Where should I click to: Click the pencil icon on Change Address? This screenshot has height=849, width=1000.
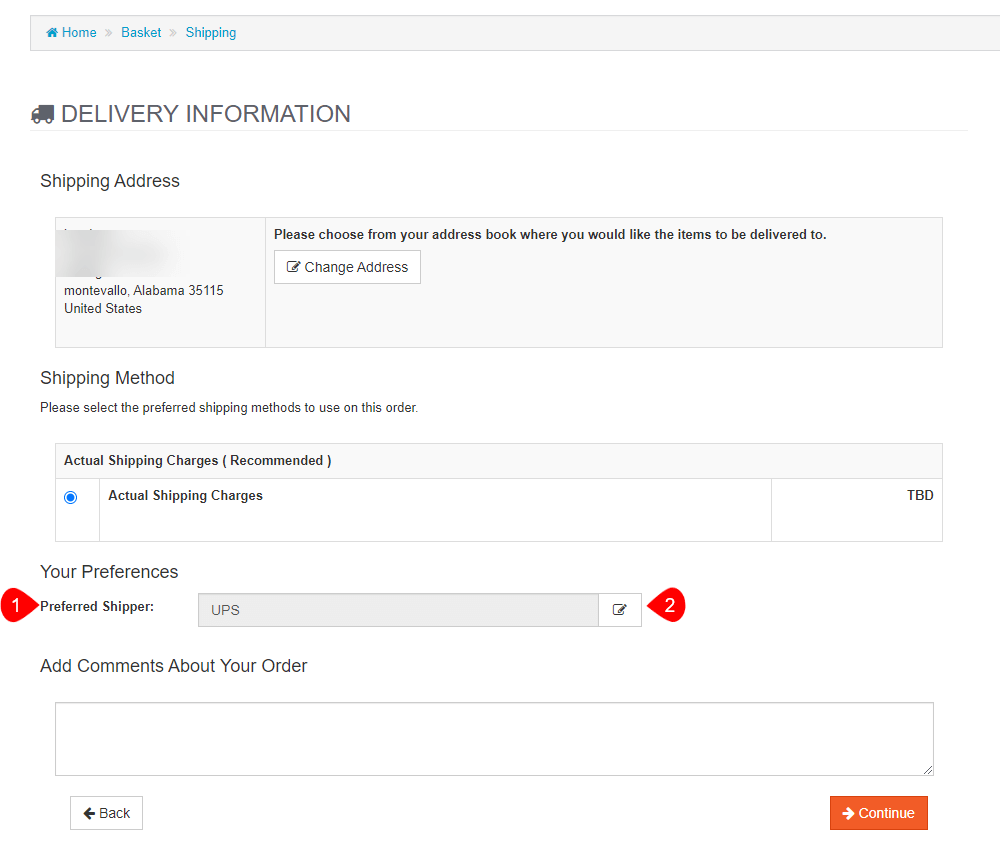[293, 267]
